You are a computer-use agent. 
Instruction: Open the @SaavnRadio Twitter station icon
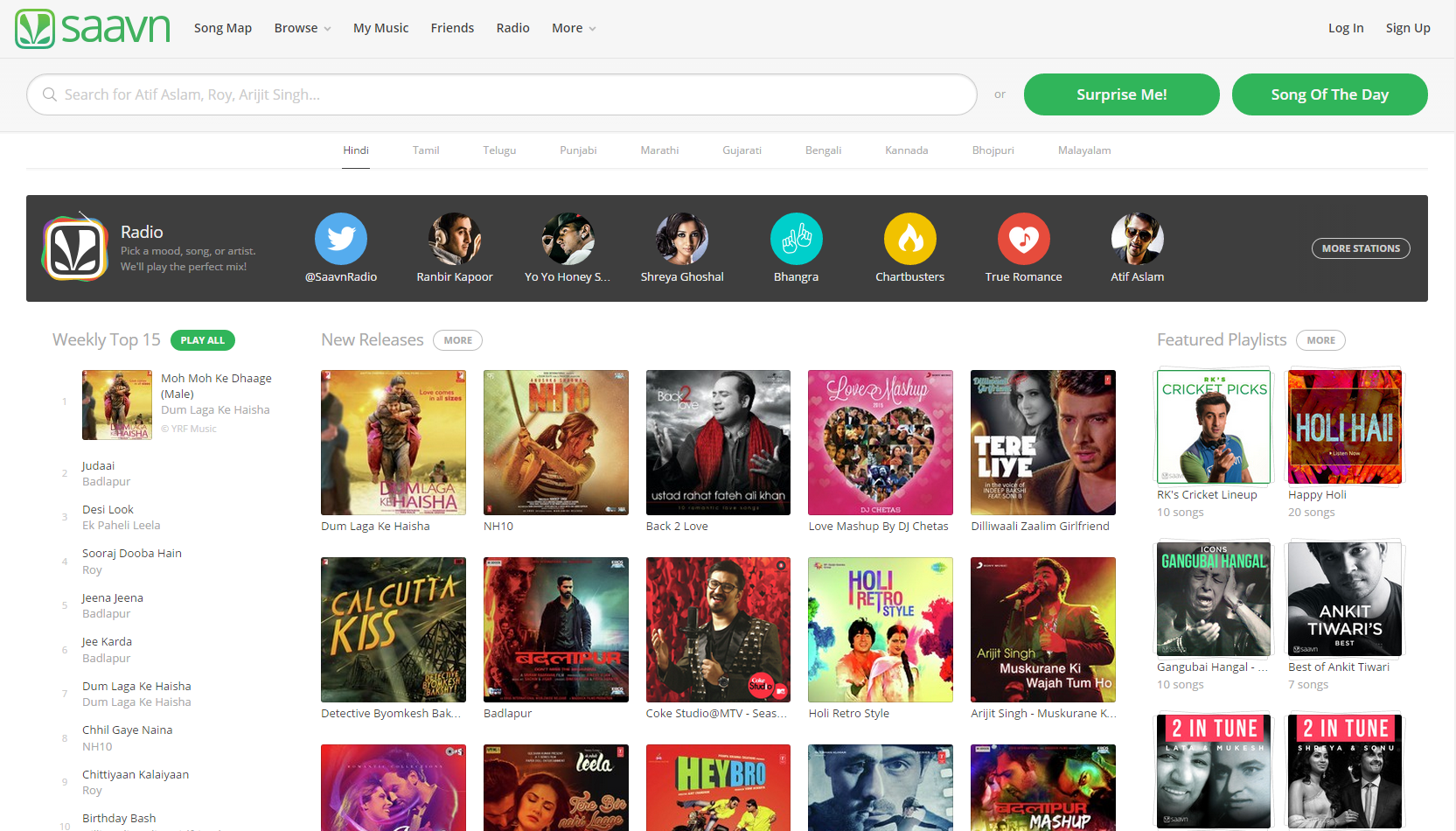click(x=340, y=239)
